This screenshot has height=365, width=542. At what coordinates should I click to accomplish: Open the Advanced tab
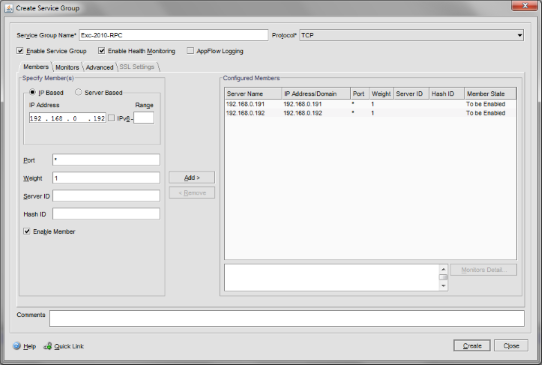pyautogui.click(x=100, y=67)
